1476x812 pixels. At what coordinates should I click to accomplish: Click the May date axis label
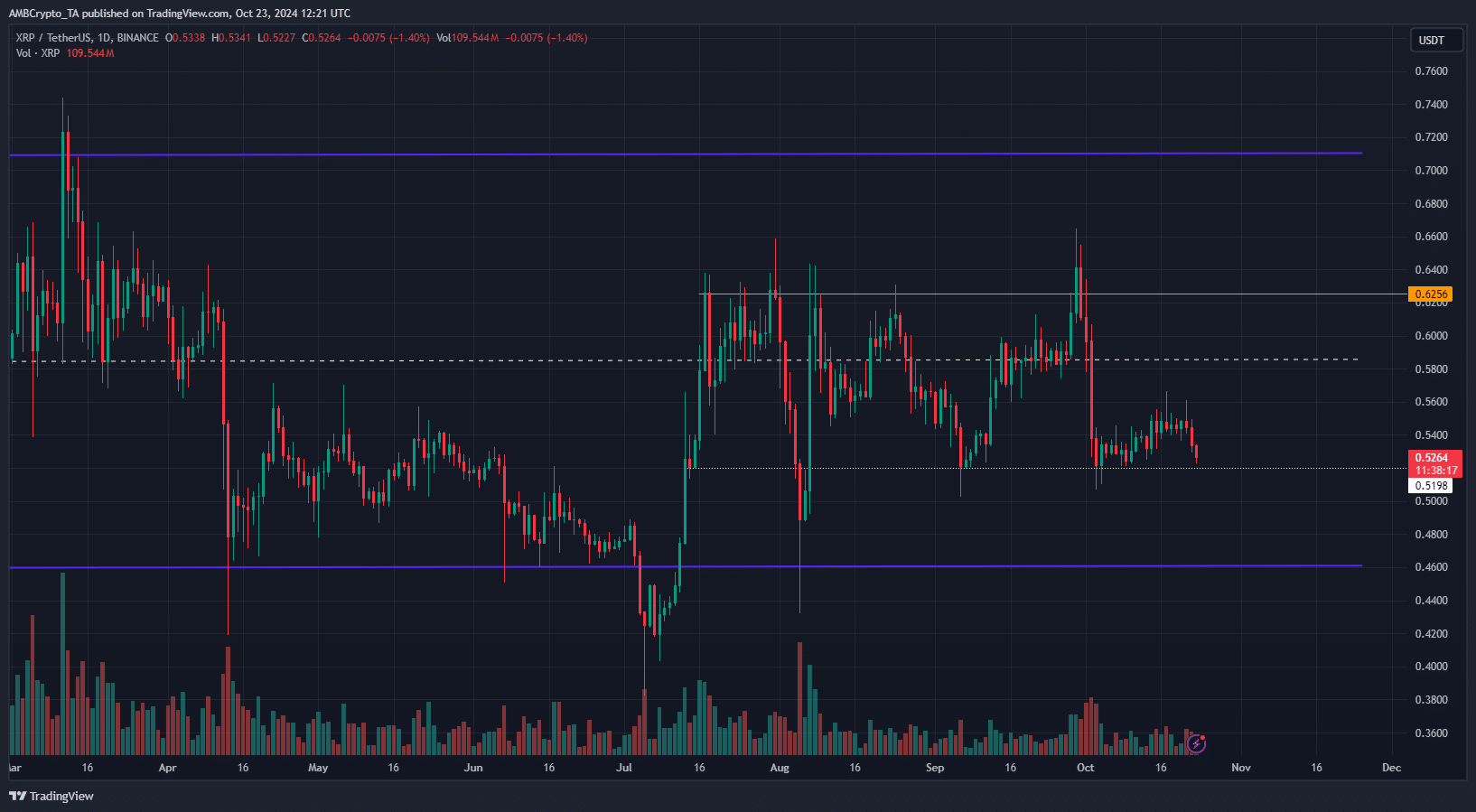tap(318, 768)
